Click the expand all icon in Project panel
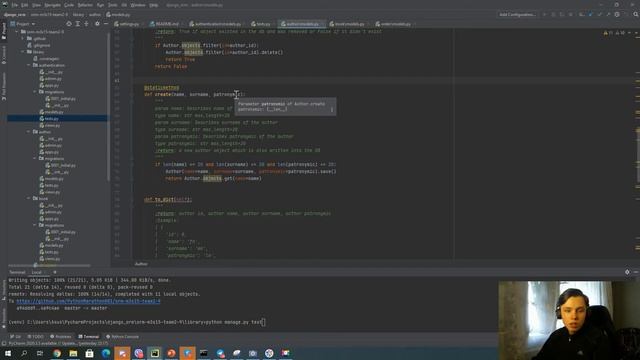640x360 pixels. coord(78,24)
